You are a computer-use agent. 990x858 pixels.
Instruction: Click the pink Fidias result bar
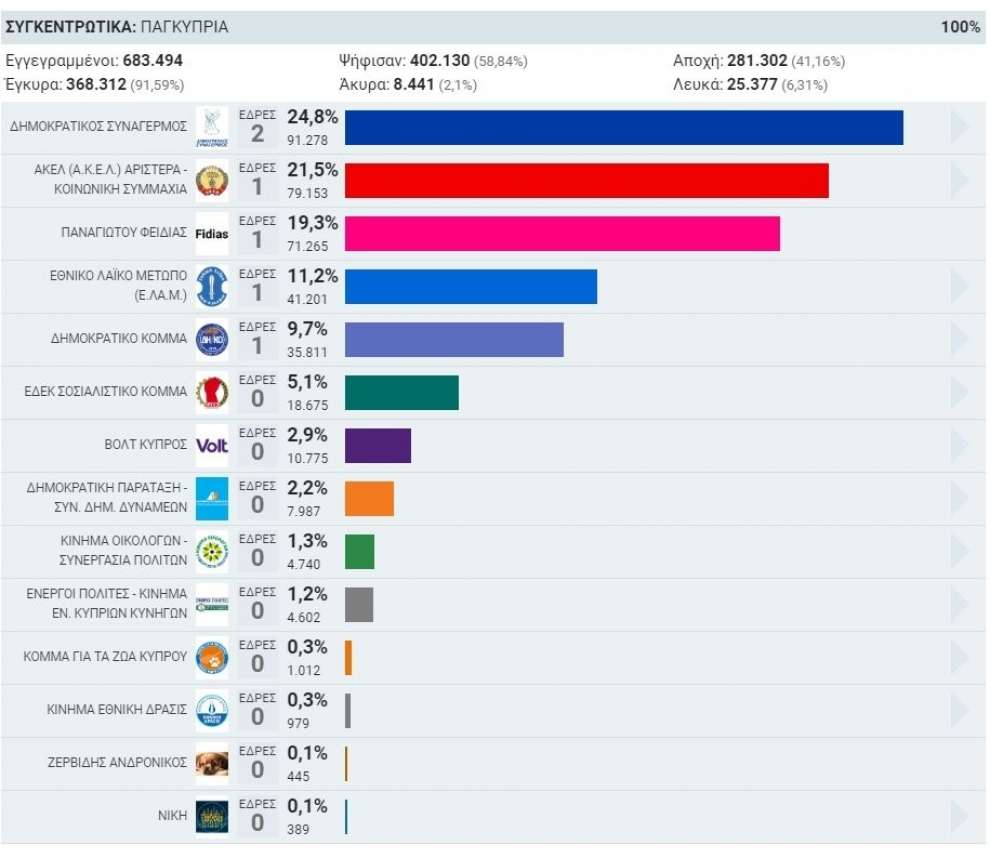pos(562,234)
